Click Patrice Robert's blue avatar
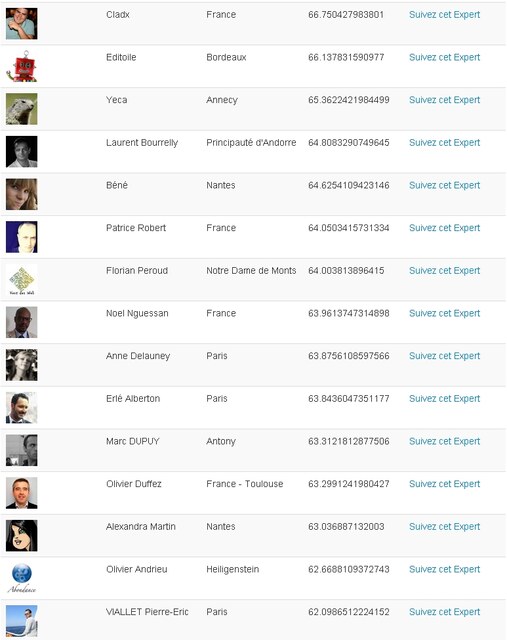The height and width of the screenshot is (640, 507). [x=22, y=237]
